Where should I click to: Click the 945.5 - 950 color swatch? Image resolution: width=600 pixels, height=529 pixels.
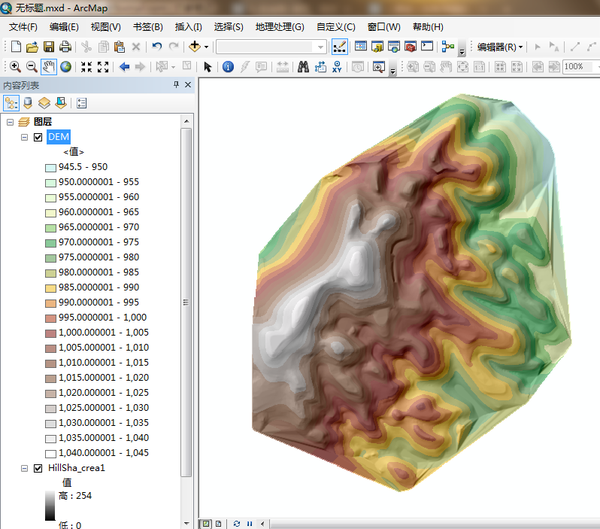pos(50,167)
